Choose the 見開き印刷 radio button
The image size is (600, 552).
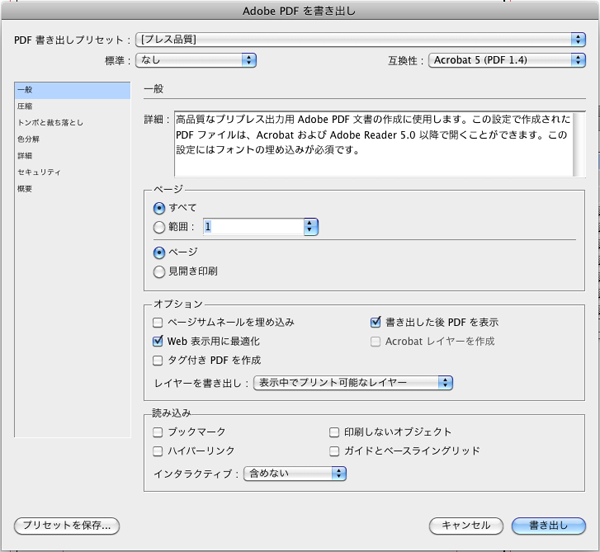pos(159,272)
